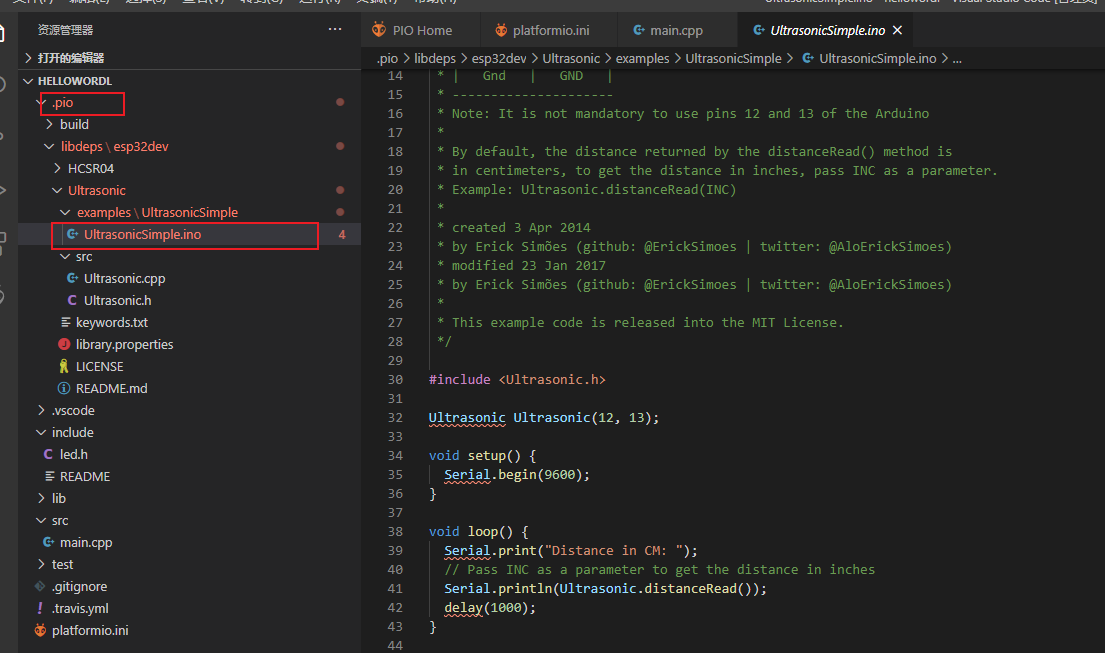Click the README.md info icon
The image size is (1105, 653).
pos(64,388)
